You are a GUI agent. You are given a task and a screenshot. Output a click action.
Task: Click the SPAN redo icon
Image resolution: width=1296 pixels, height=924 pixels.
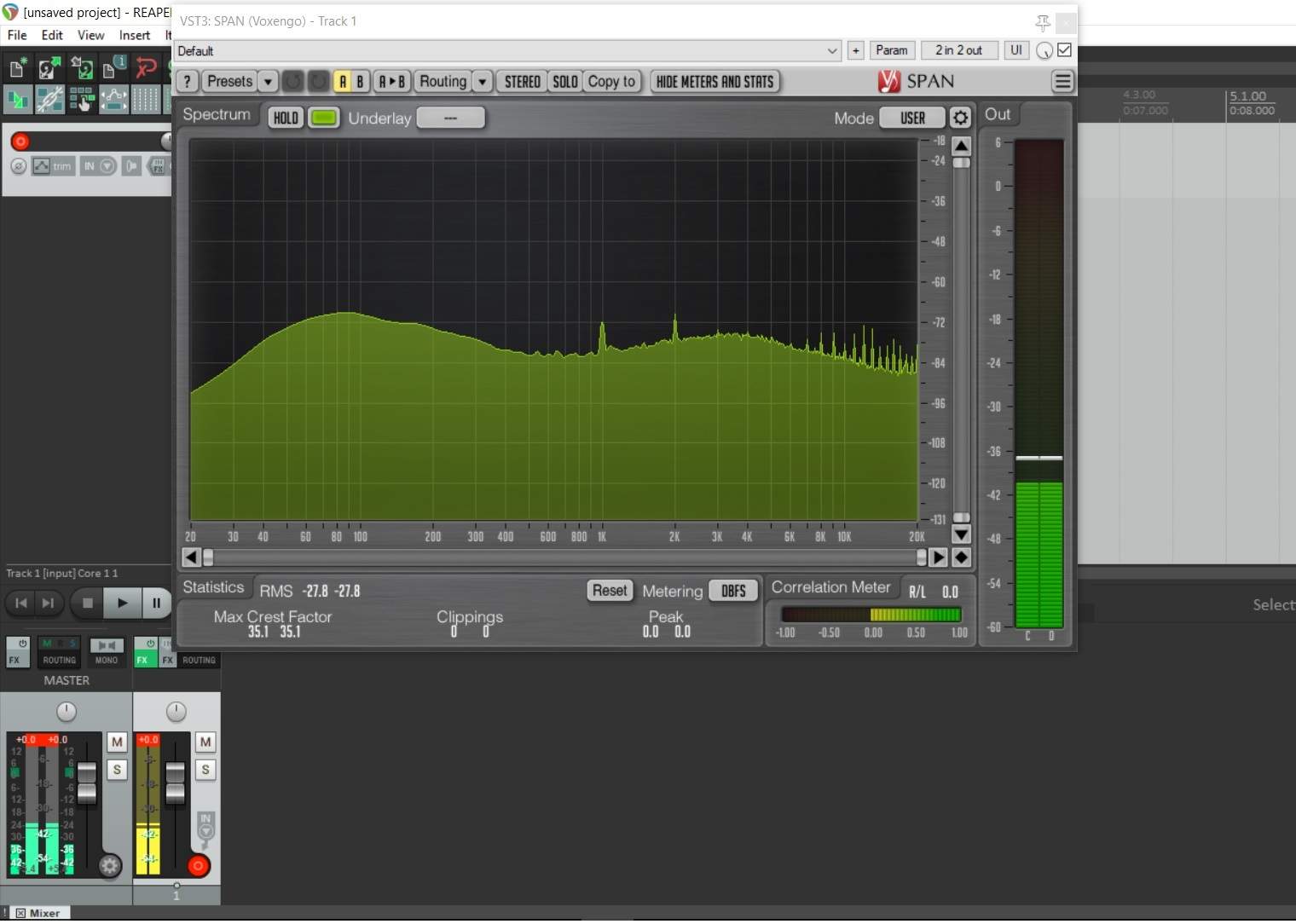(x=318, y=82)
